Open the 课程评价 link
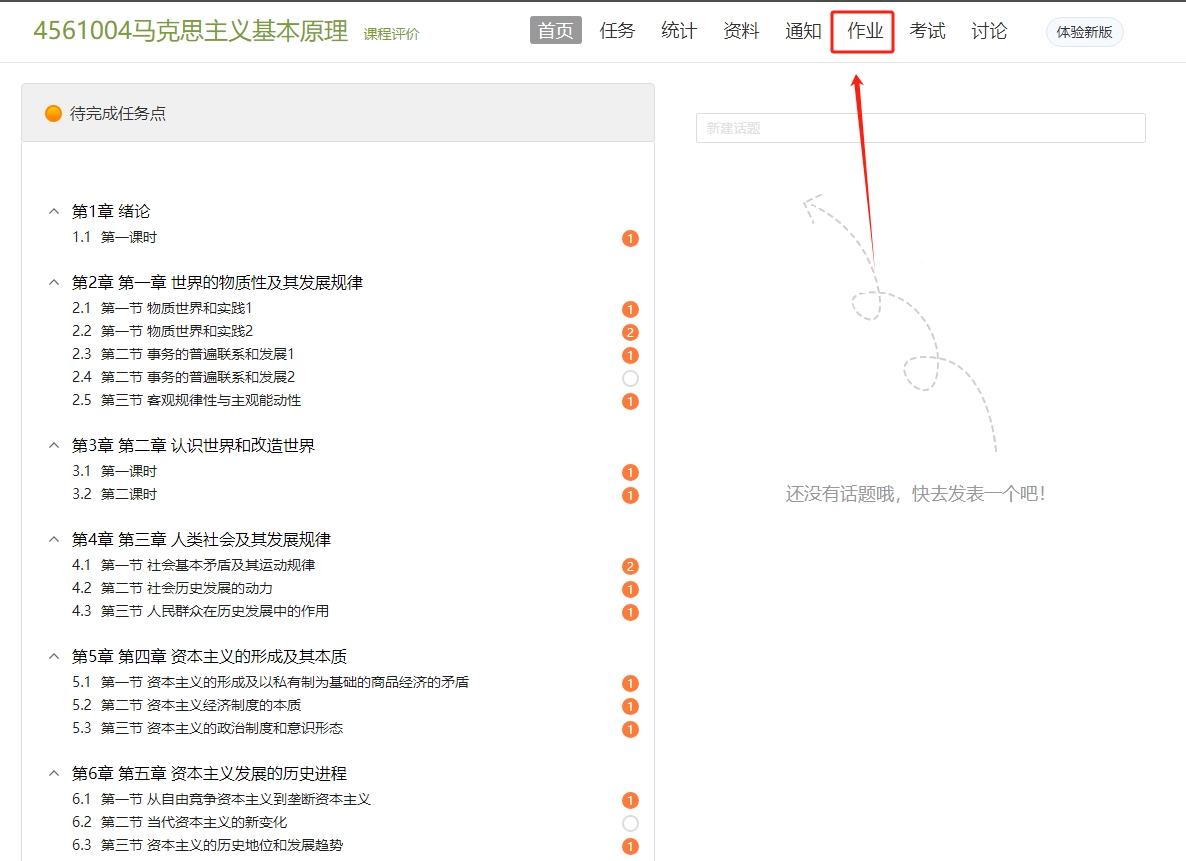Image resolution: width=1186 pixels, height=861 pixels. point(391,34)
